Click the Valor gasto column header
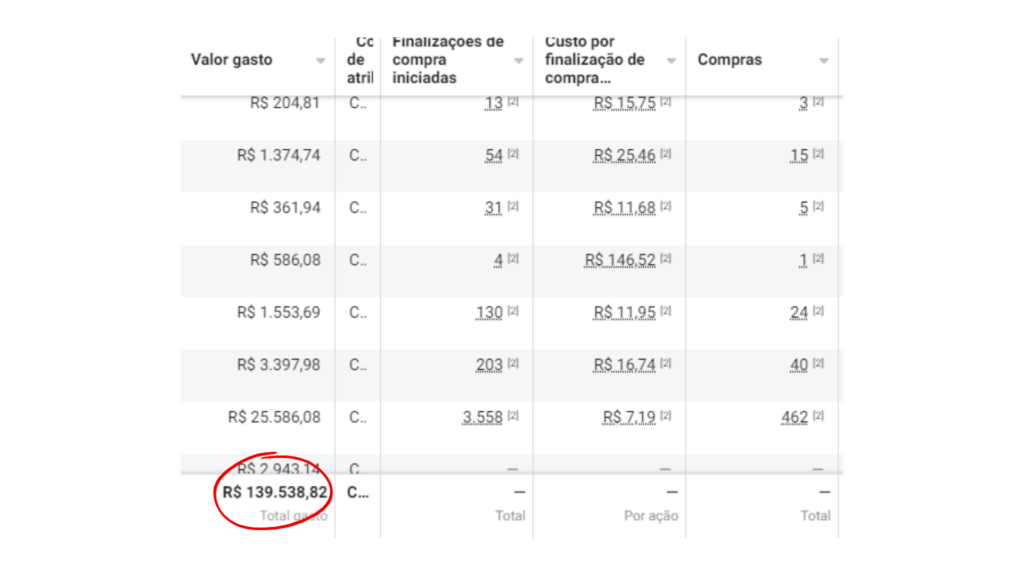1024x576 pixels. [231, 59]
